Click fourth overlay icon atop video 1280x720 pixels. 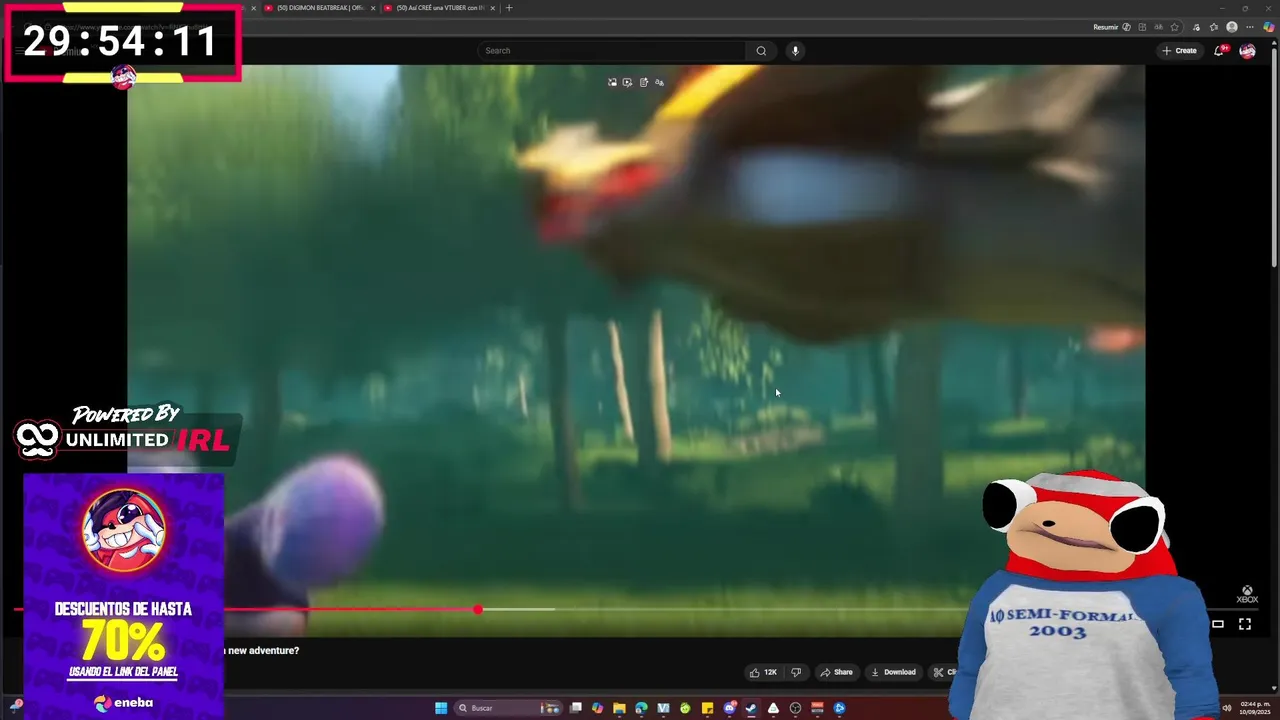pos(659,82)
